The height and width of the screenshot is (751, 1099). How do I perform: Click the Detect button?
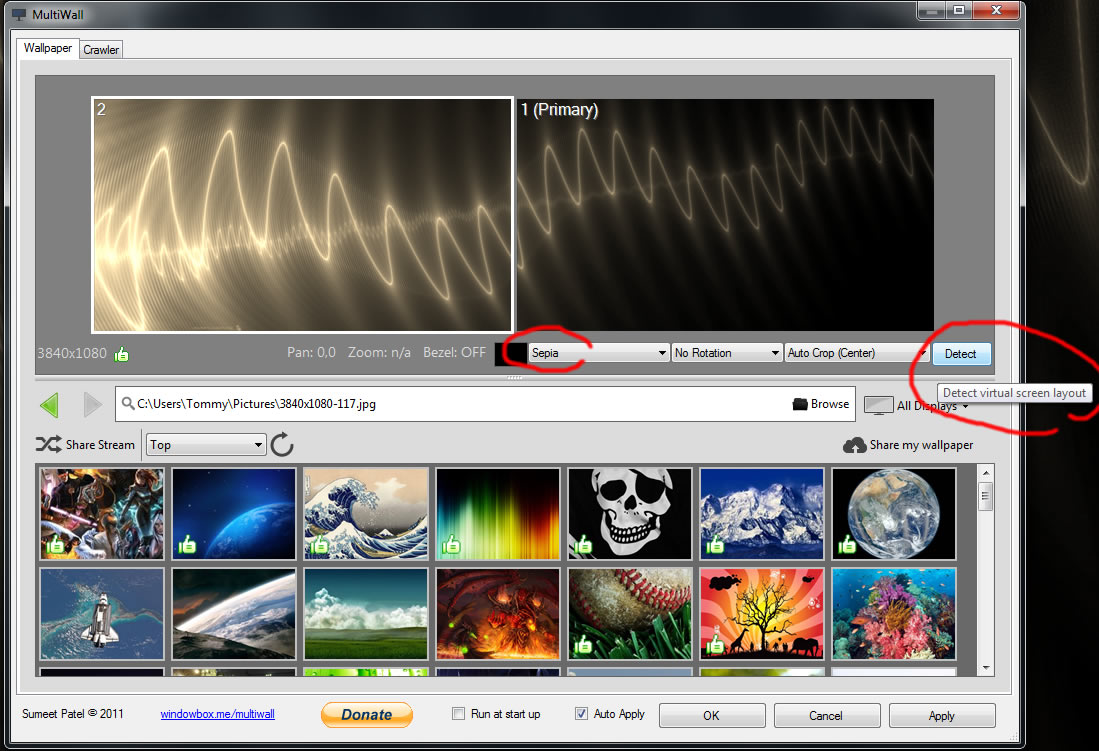pos(960,354)
